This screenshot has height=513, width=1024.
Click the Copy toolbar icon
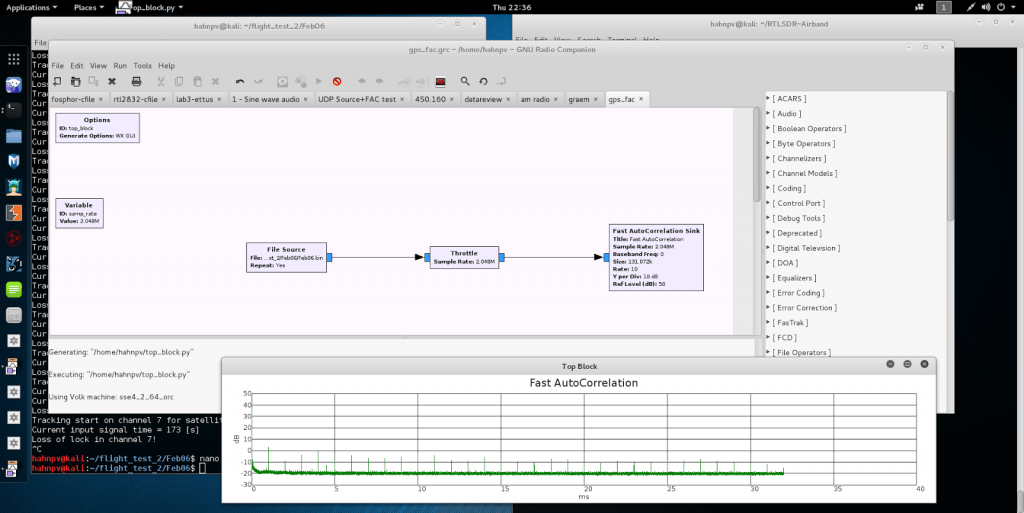click(x=179, y=82)
